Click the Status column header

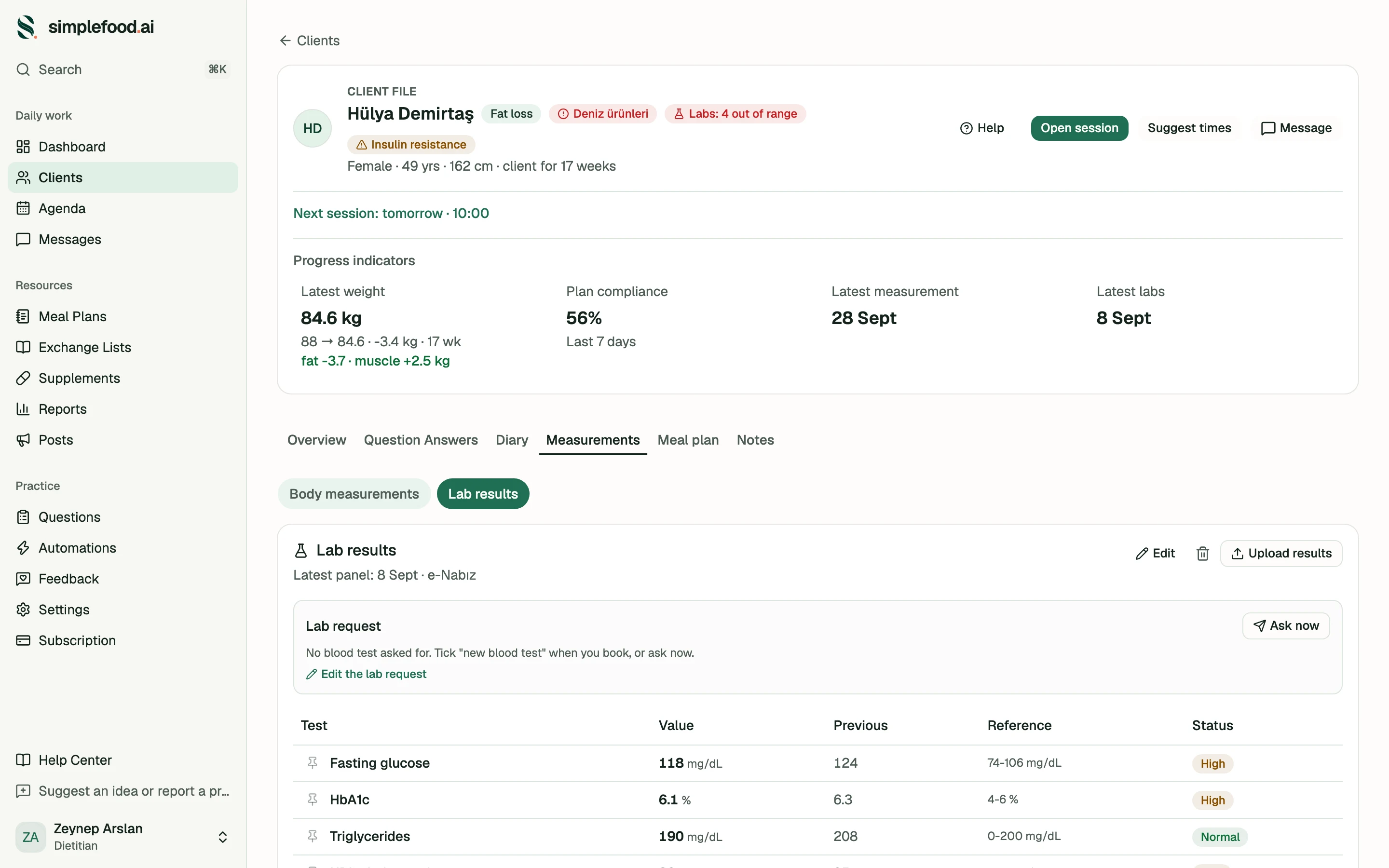[1212, 726]
